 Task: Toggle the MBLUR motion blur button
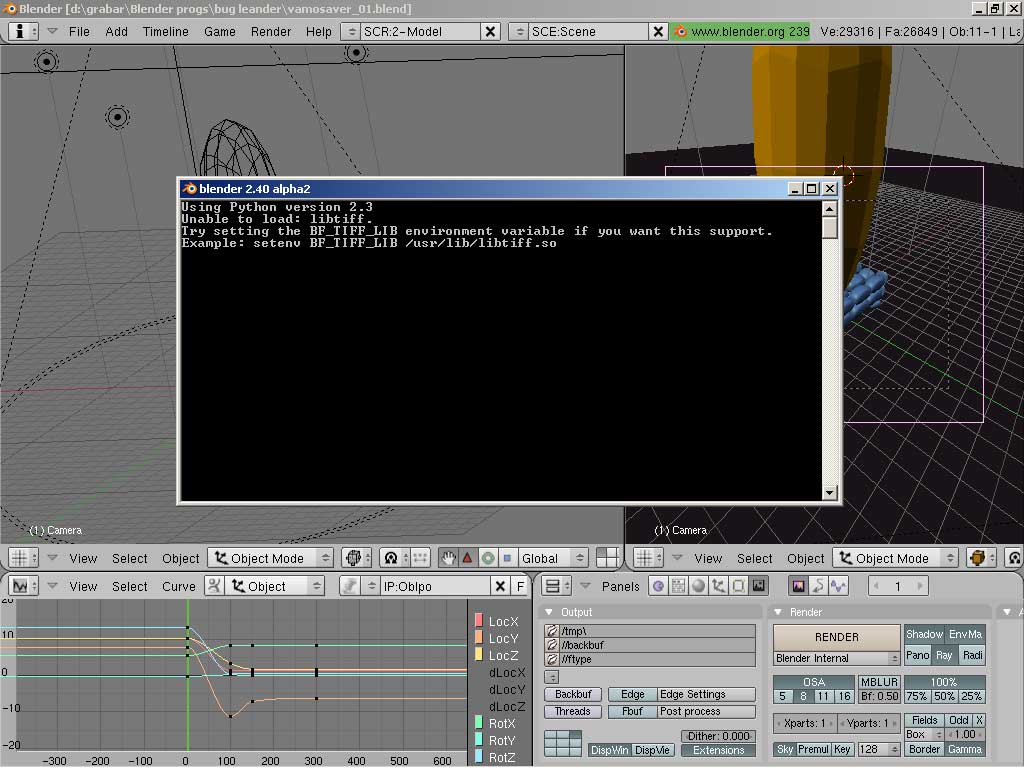tap(879, 682)
